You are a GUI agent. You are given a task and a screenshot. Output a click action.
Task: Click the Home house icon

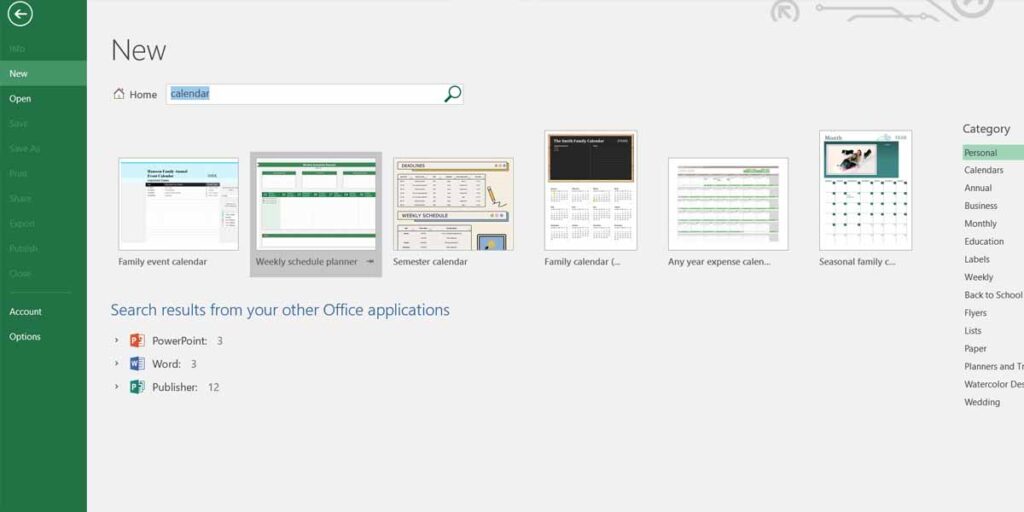[x=119, y=94]
